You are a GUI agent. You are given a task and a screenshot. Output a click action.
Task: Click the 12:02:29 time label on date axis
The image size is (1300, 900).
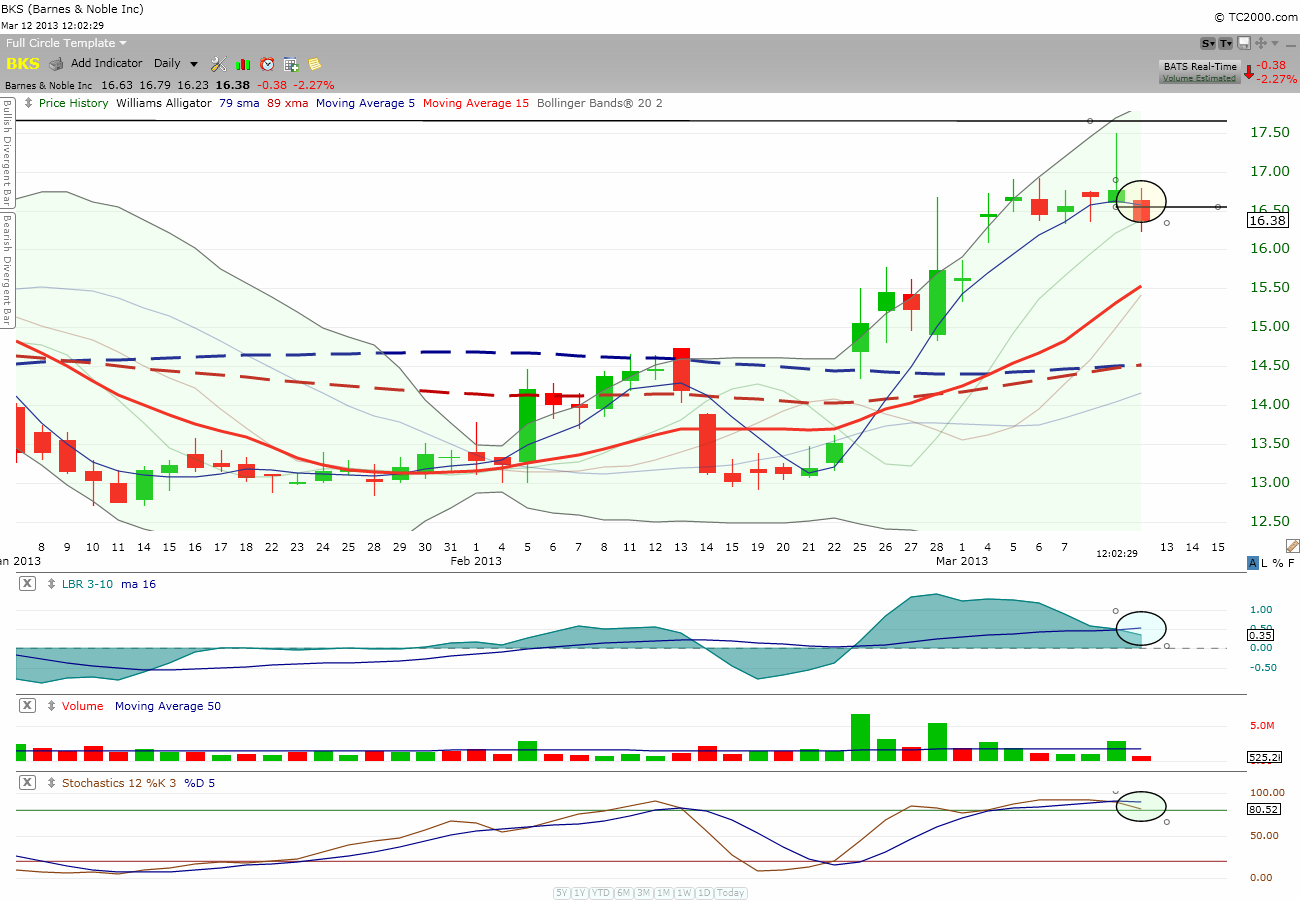point(1119,553)
